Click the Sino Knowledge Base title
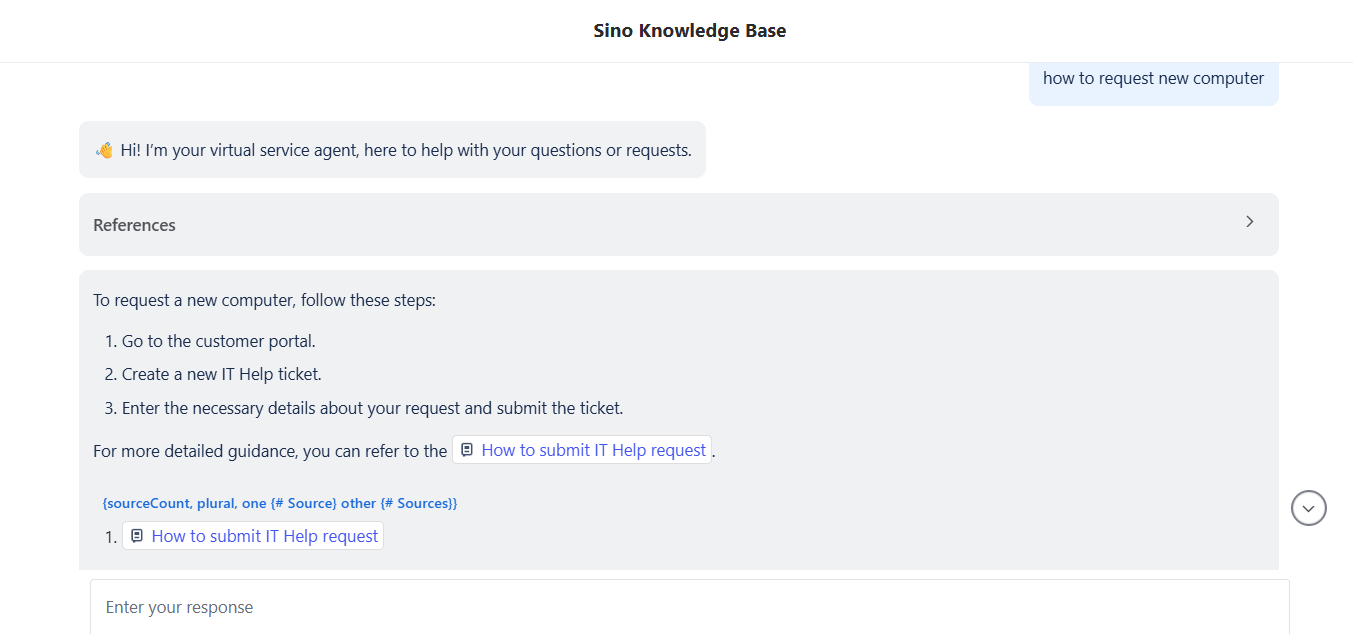Viewport: 1353px width, 634px height. click(x=690, y=31)
